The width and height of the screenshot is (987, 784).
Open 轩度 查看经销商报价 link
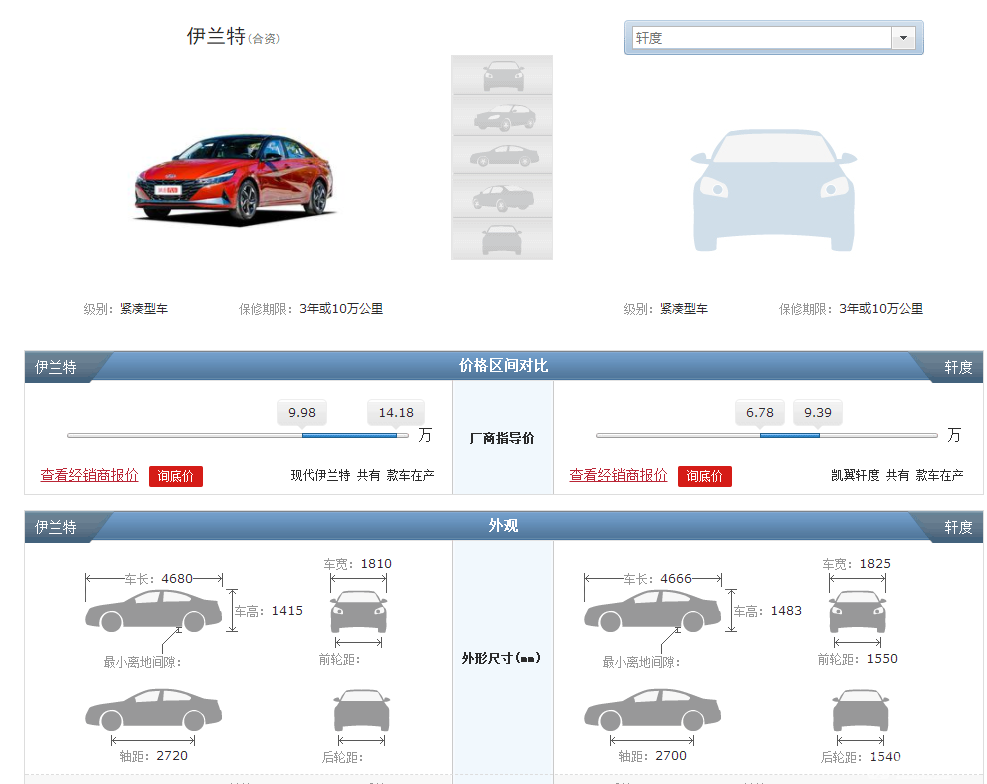coord(618,475)
